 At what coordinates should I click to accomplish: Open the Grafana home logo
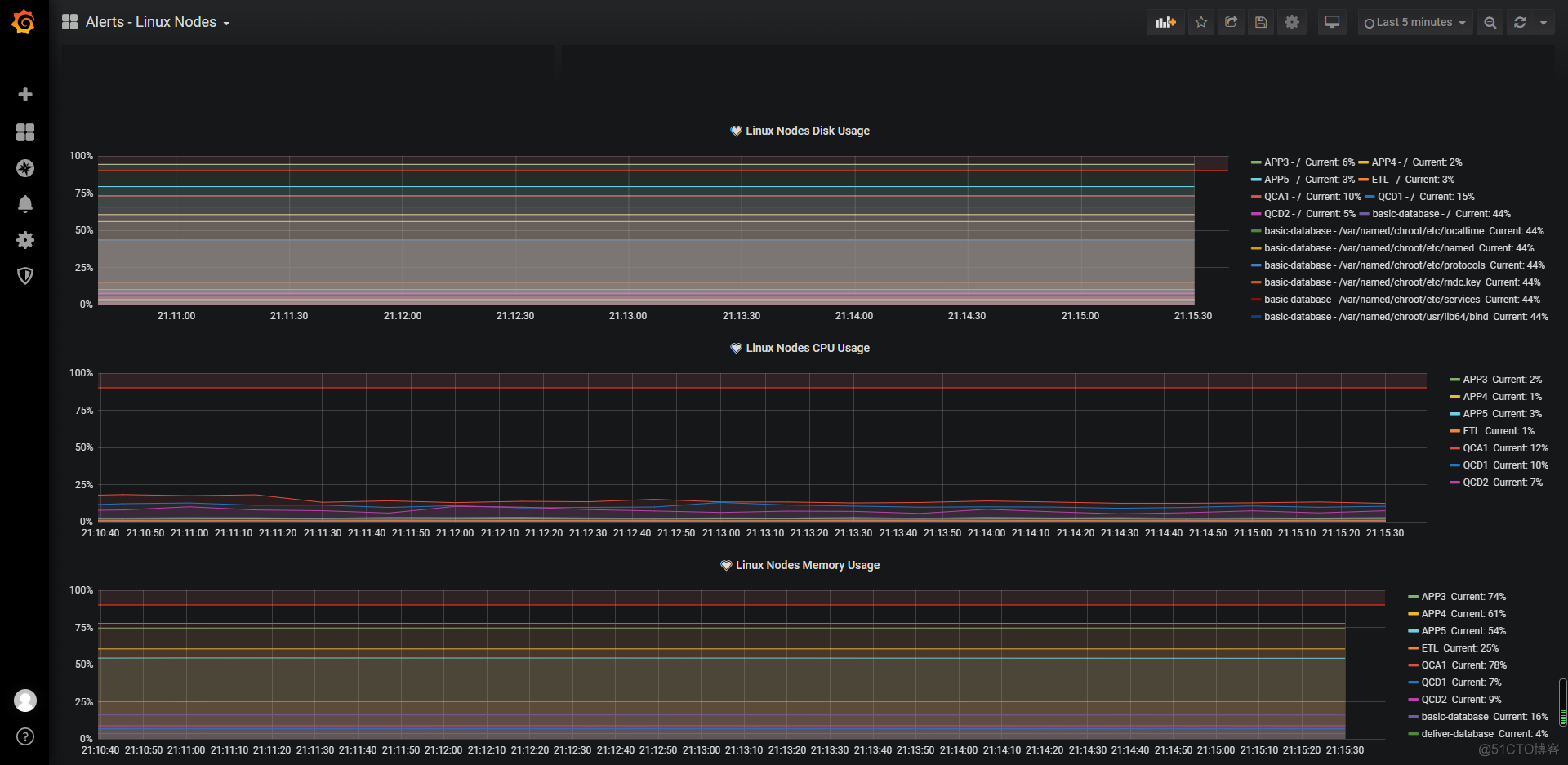pos(24,22)
